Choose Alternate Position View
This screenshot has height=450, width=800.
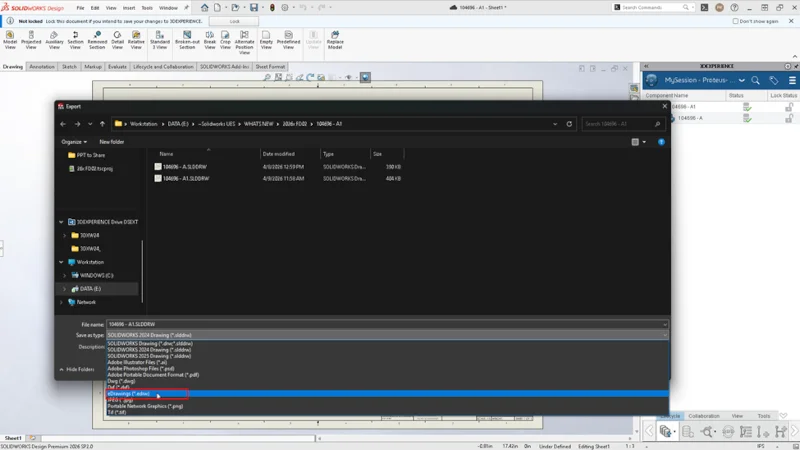[x=244, y=42]
